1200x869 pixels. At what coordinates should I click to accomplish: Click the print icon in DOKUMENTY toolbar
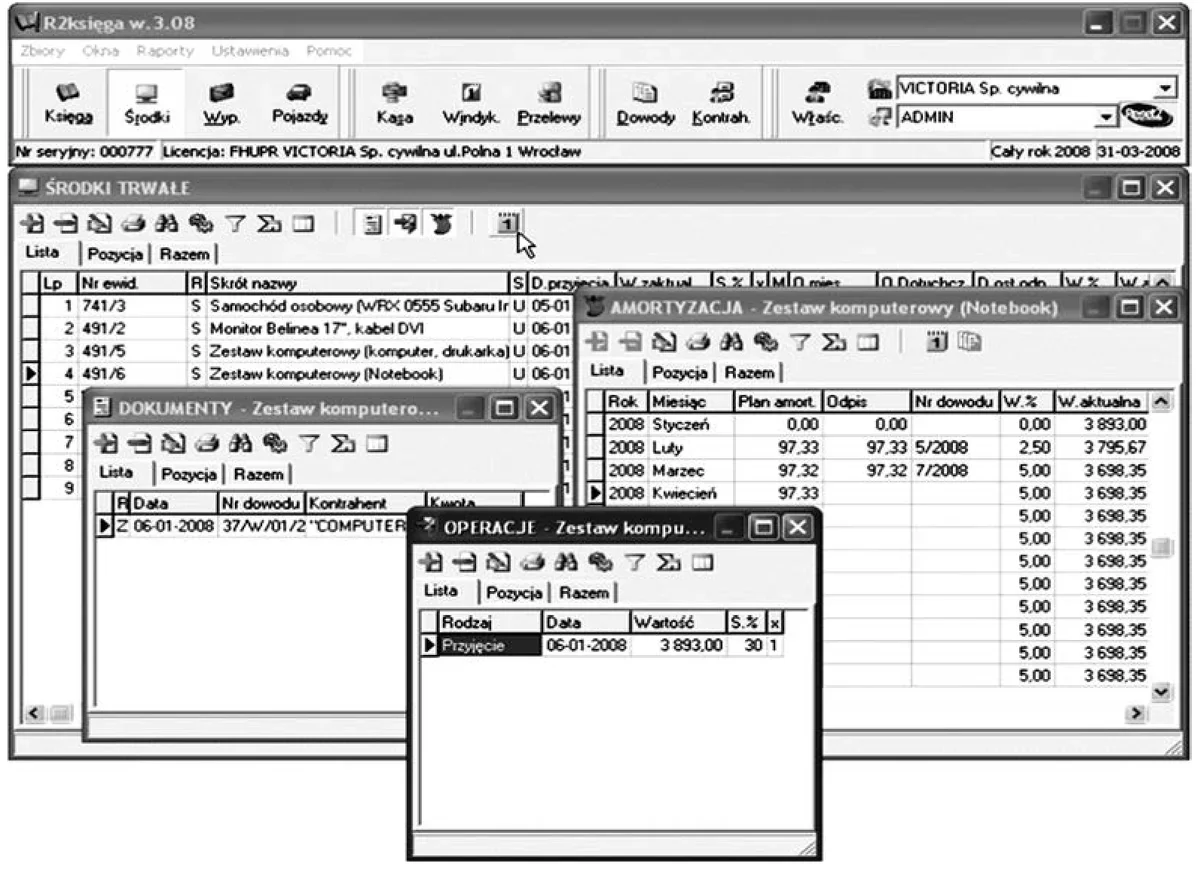(x=205, y=443)
